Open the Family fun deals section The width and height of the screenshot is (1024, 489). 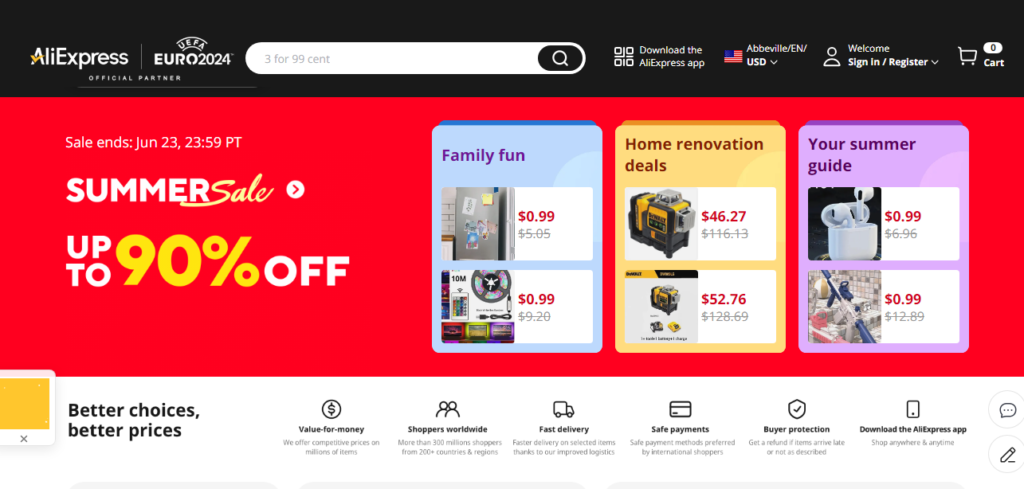(x=484, y=155)
